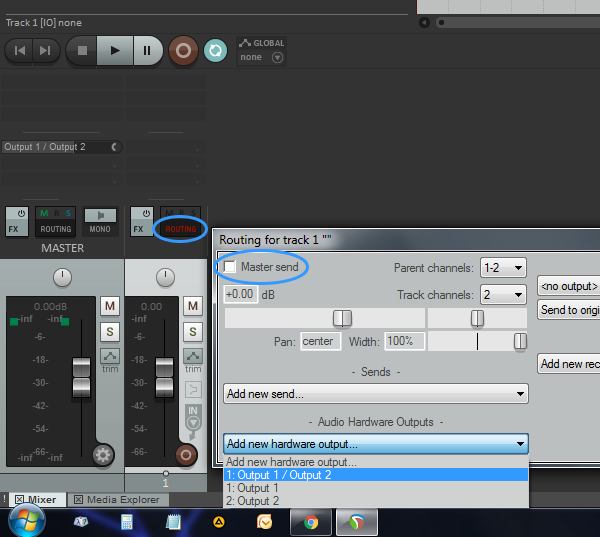Solo the master track with S
The width and height of the screenshot is (600, 537).
(x=109, y=331)
